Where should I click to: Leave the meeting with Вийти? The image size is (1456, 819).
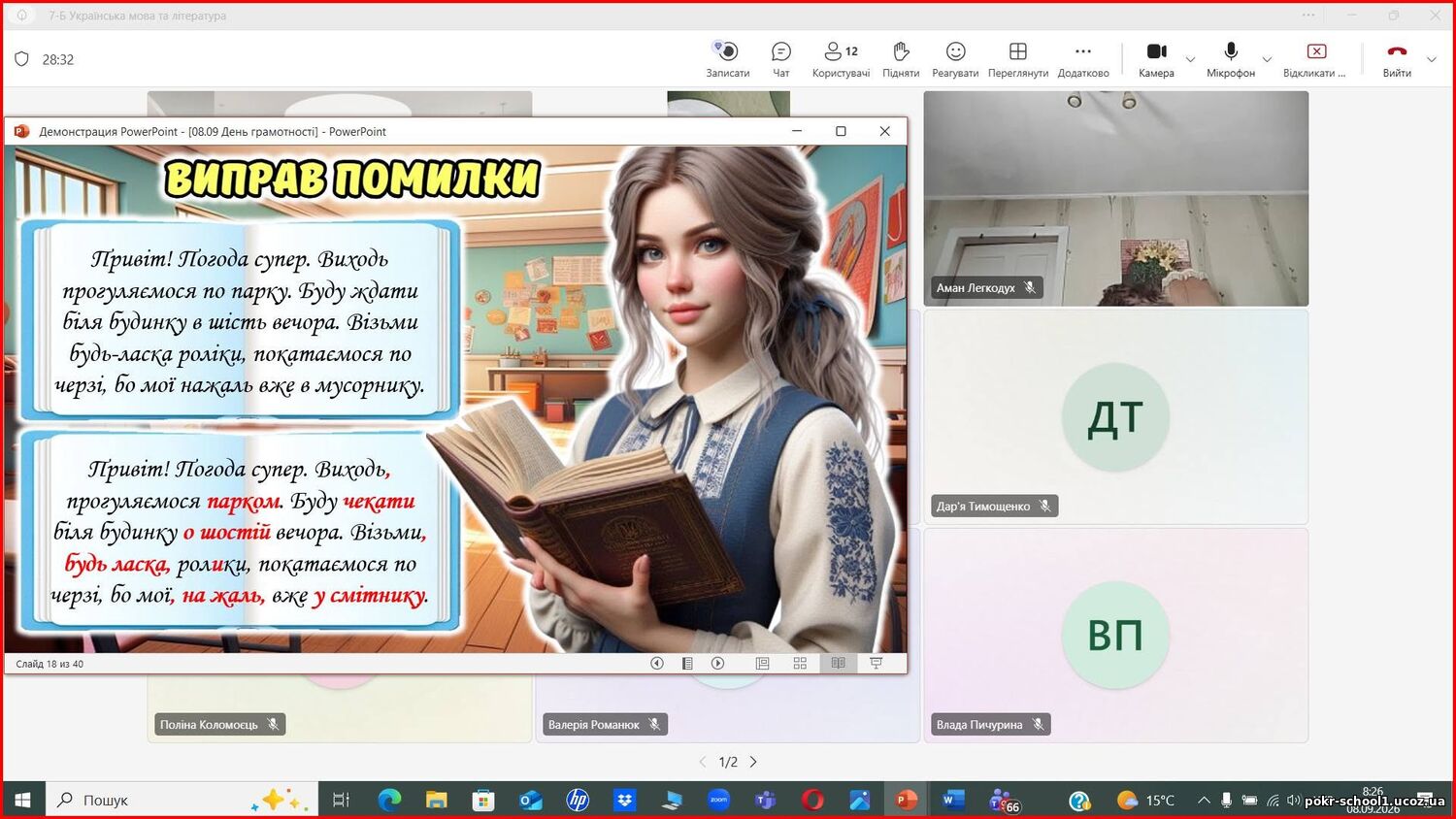coord(1397,59)
